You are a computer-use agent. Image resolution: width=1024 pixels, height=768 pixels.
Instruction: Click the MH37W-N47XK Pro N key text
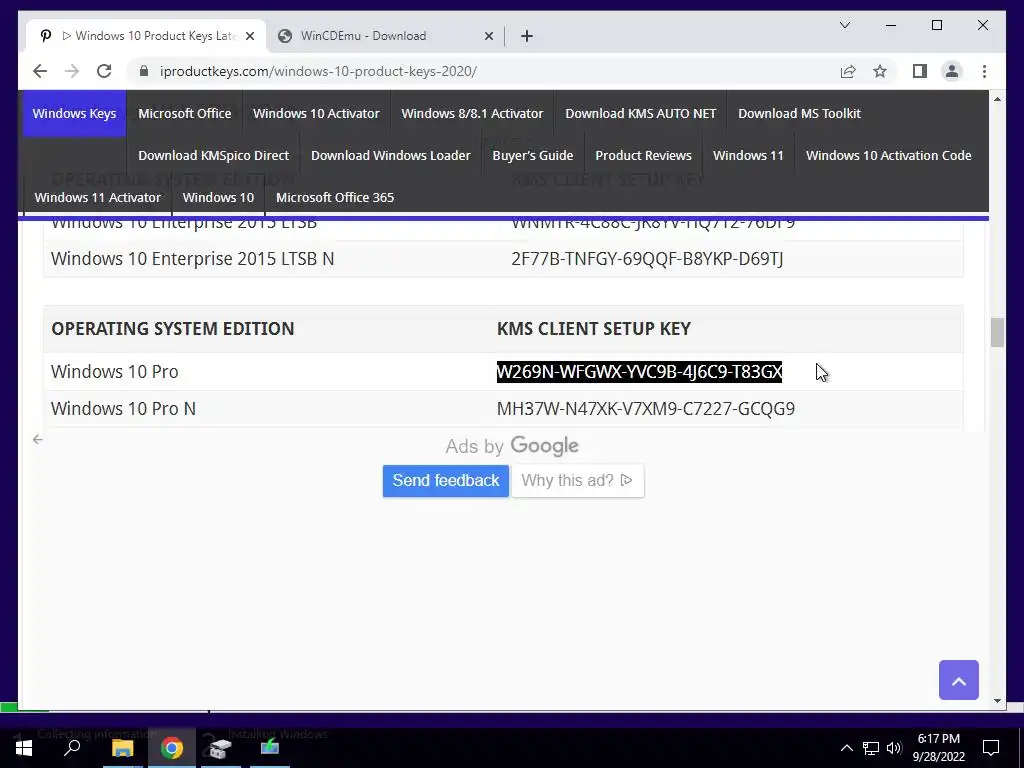646,409
